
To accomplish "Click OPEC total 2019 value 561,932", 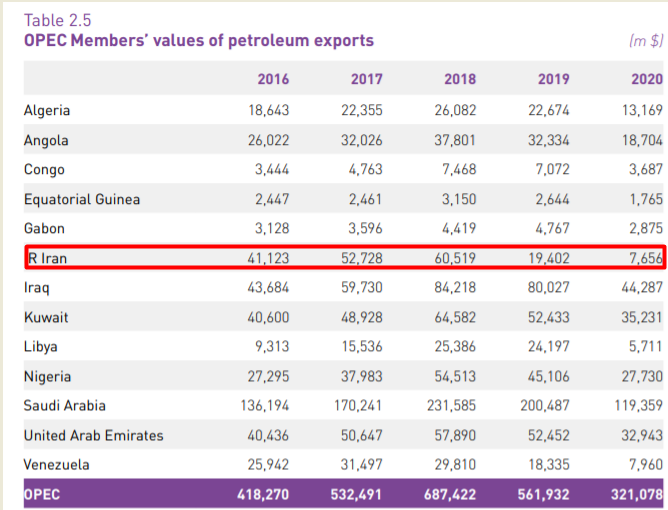I will pyautogui.click(x=544, y=494).
